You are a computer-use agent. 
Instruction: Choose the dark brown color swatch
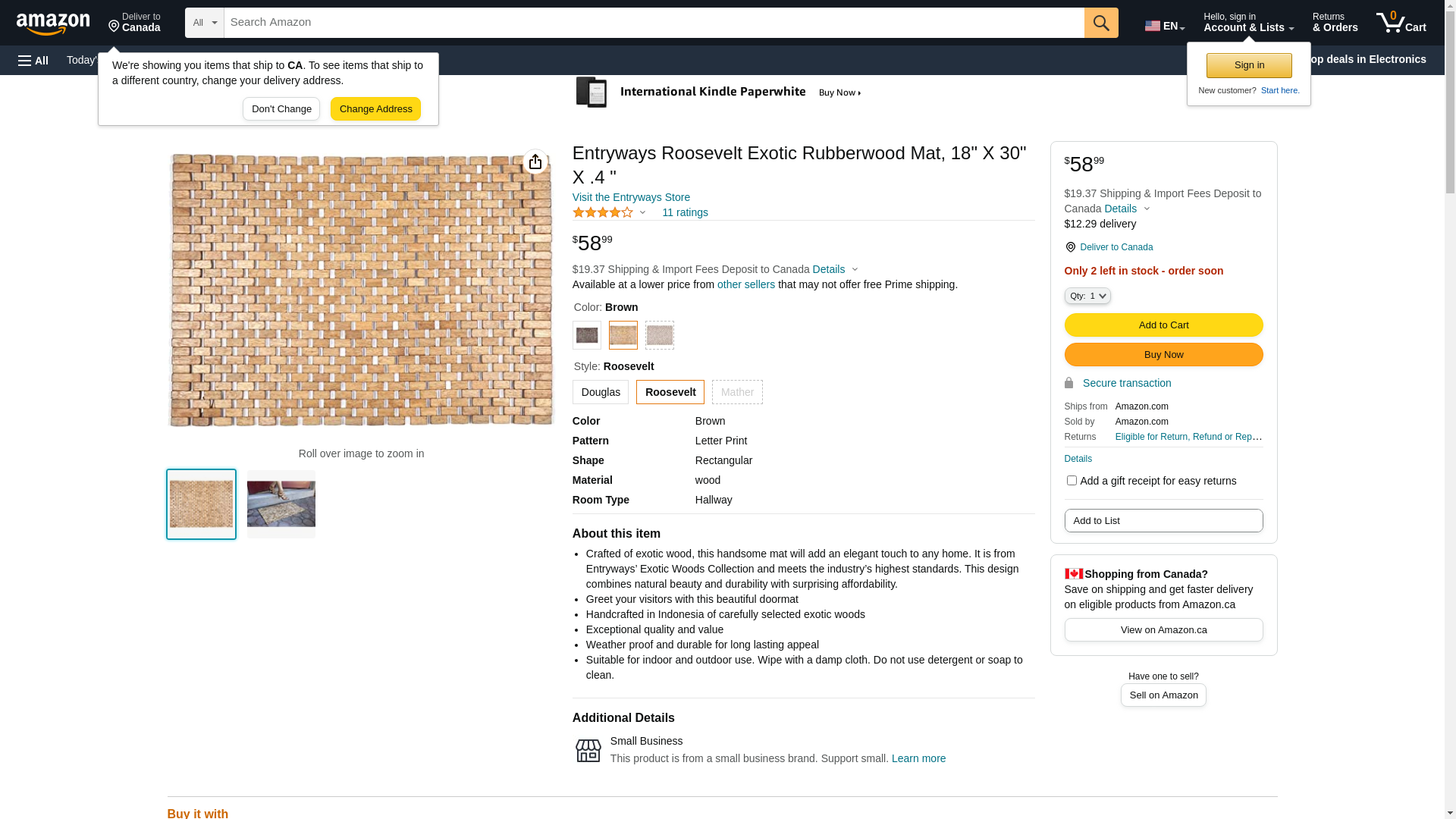[587, 335]
